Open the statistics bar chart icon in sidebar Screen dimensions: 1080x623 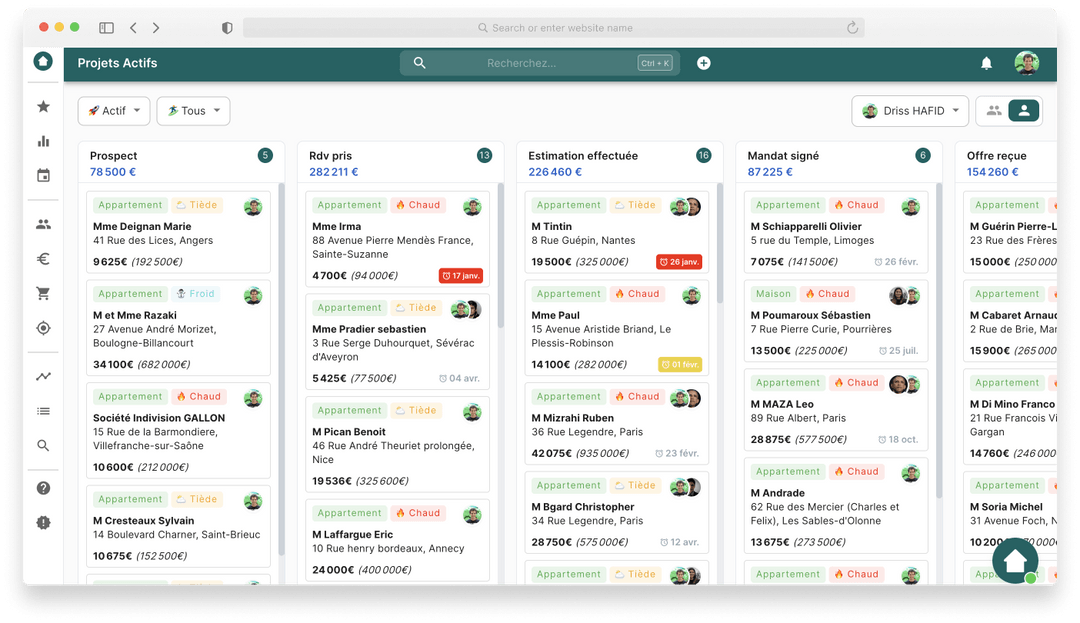point(43,140)
